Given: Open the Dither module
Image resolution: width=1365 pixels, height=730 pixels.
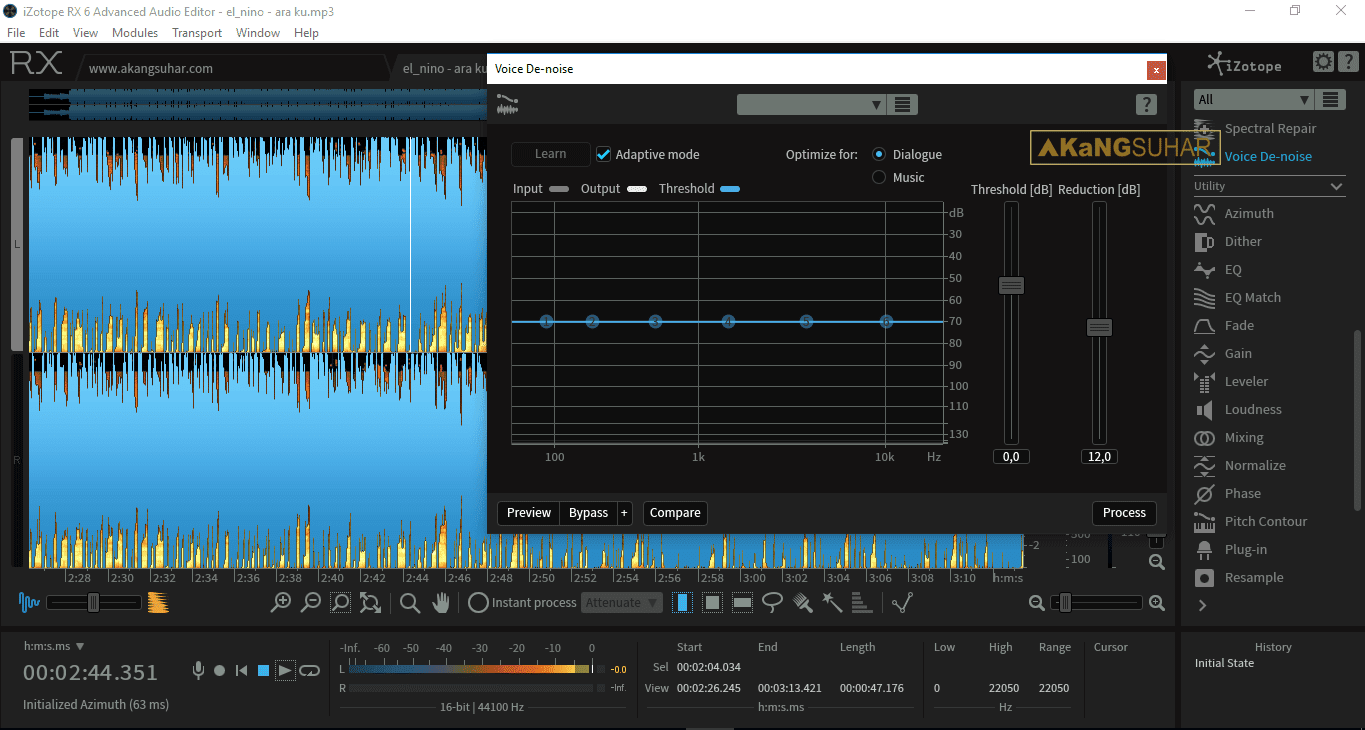Looking at the screenshot, I should point(1243,241).
